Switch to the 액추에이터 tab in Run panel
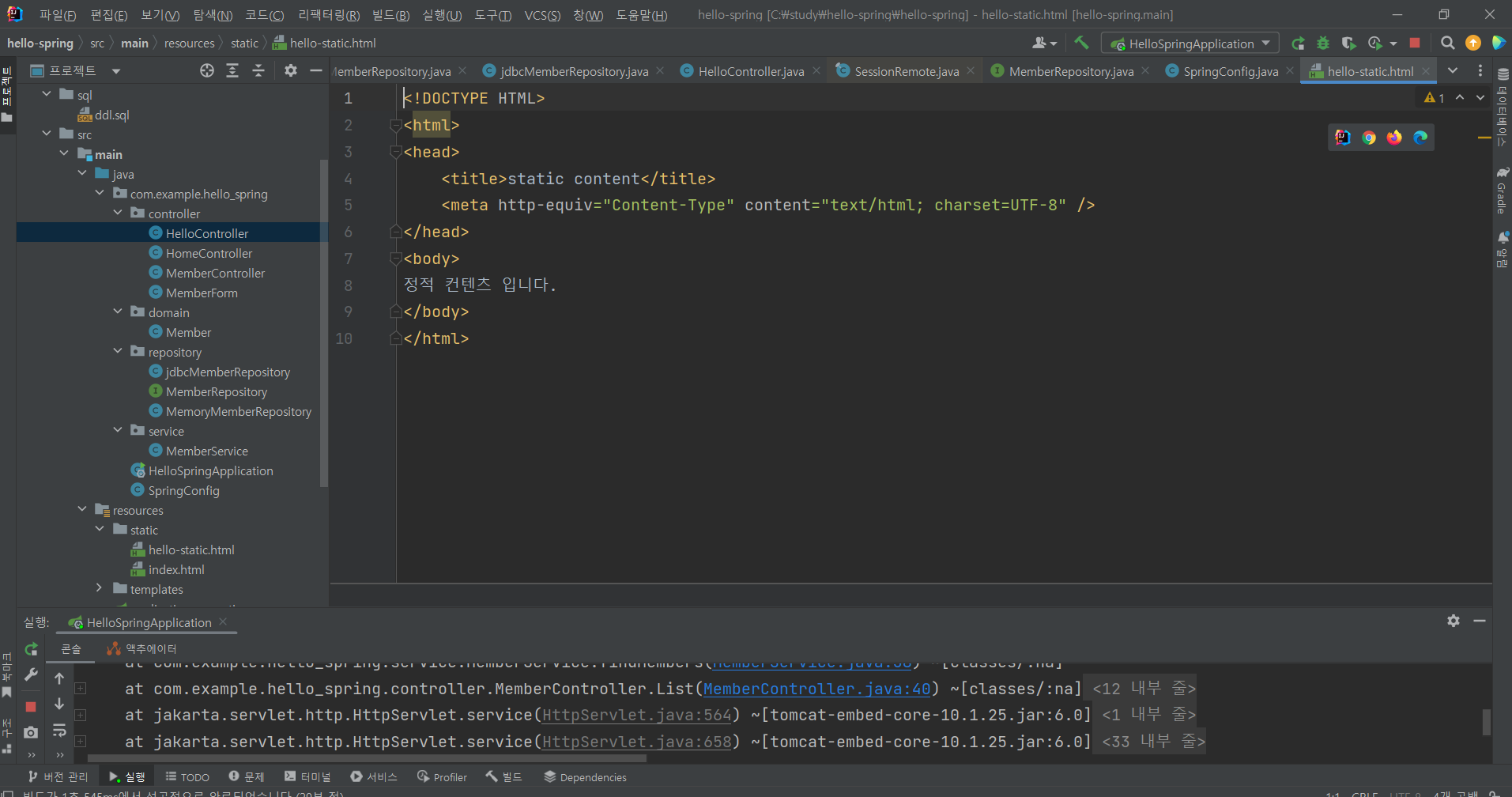 (x=142, y=649)
